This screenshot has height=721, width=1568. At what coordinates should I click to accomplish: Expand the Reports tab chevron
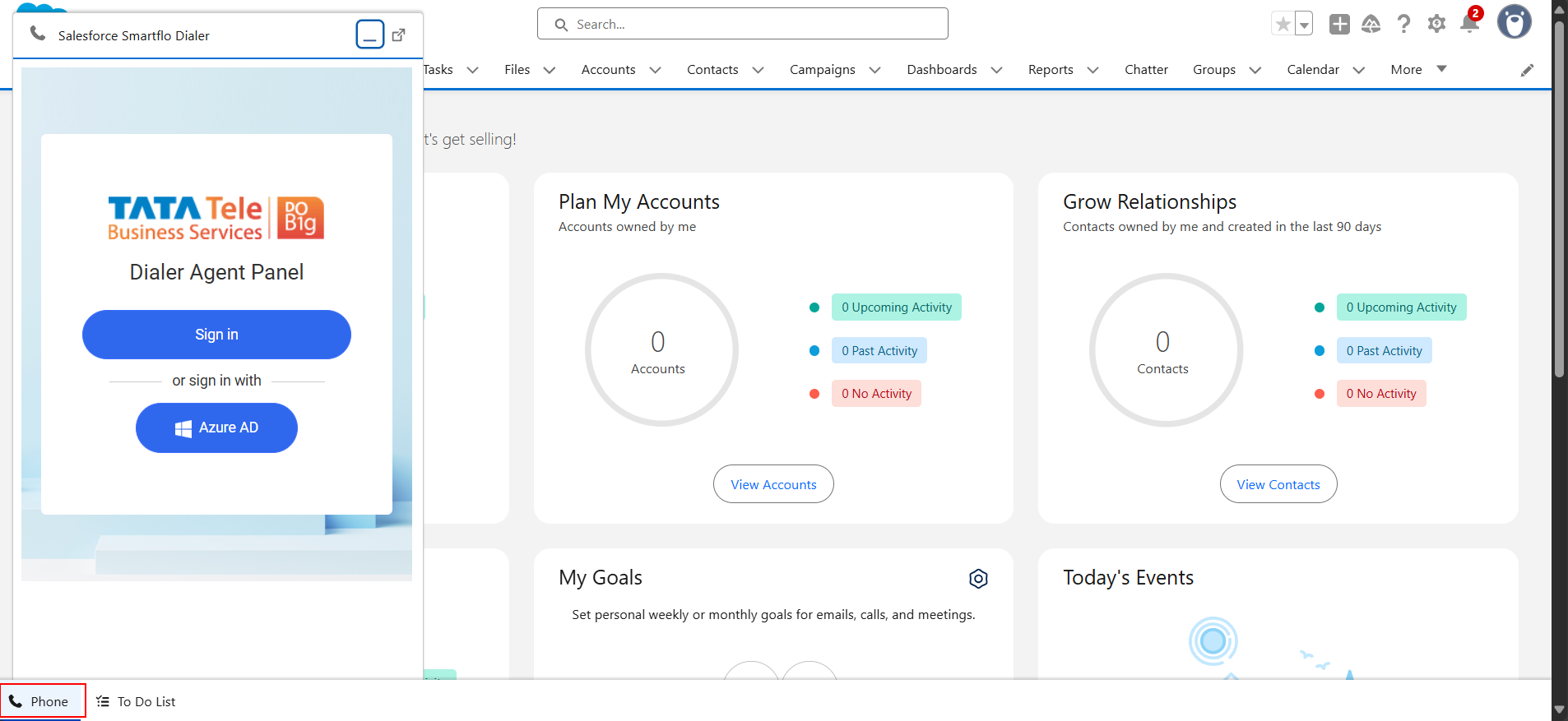pos(1093,70)
